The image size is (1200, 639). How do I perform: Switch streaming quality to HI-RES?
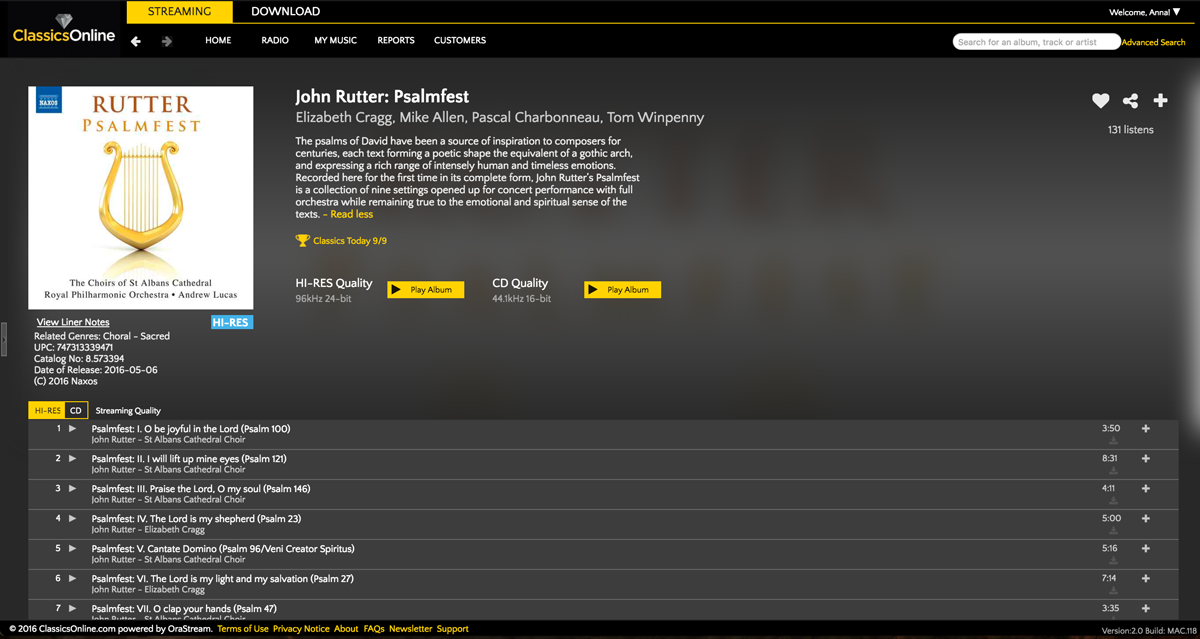(47, 411)
